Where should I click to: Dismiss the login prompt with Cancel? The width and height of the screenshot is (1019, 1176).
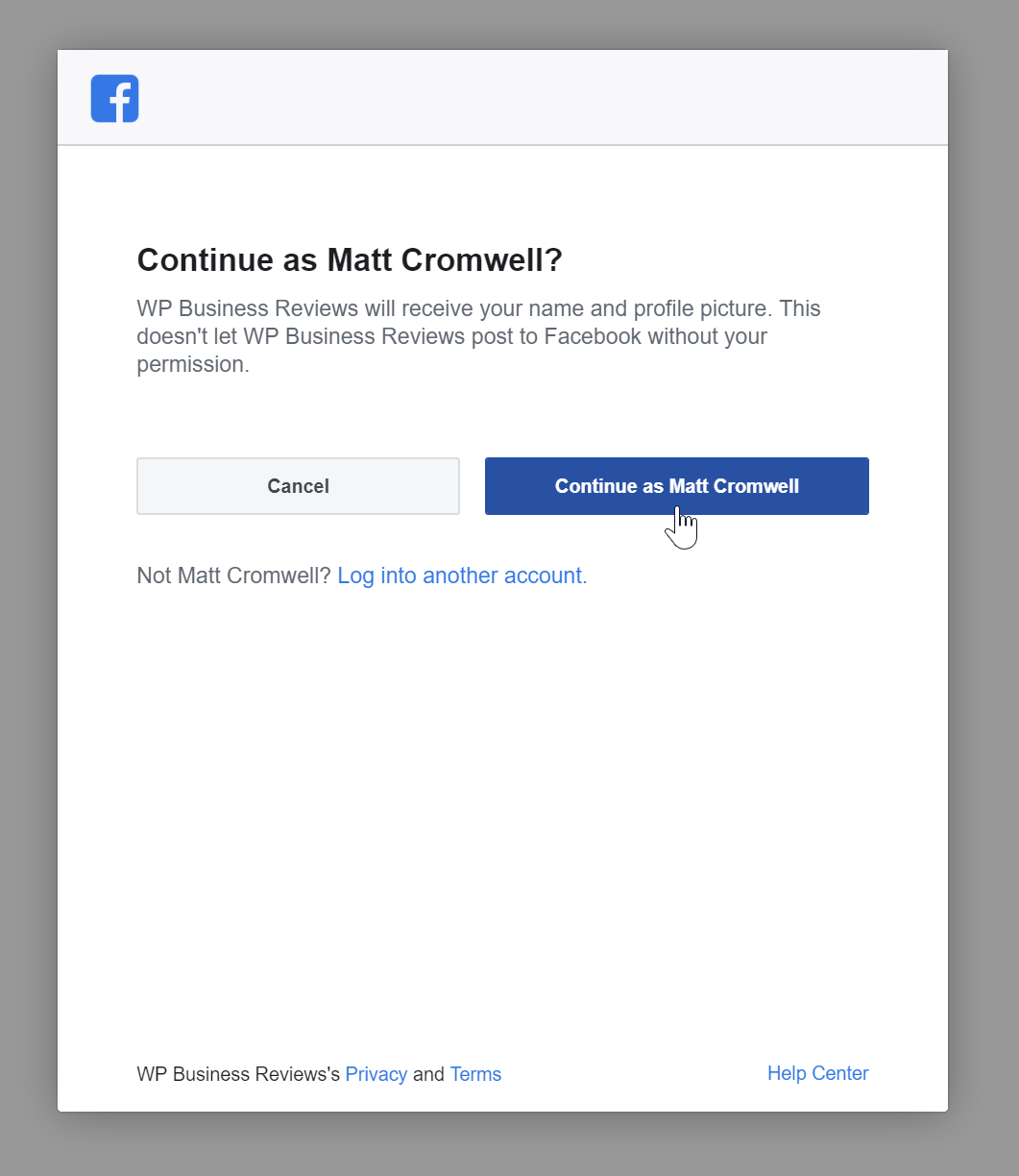click(x=298, y=486)
